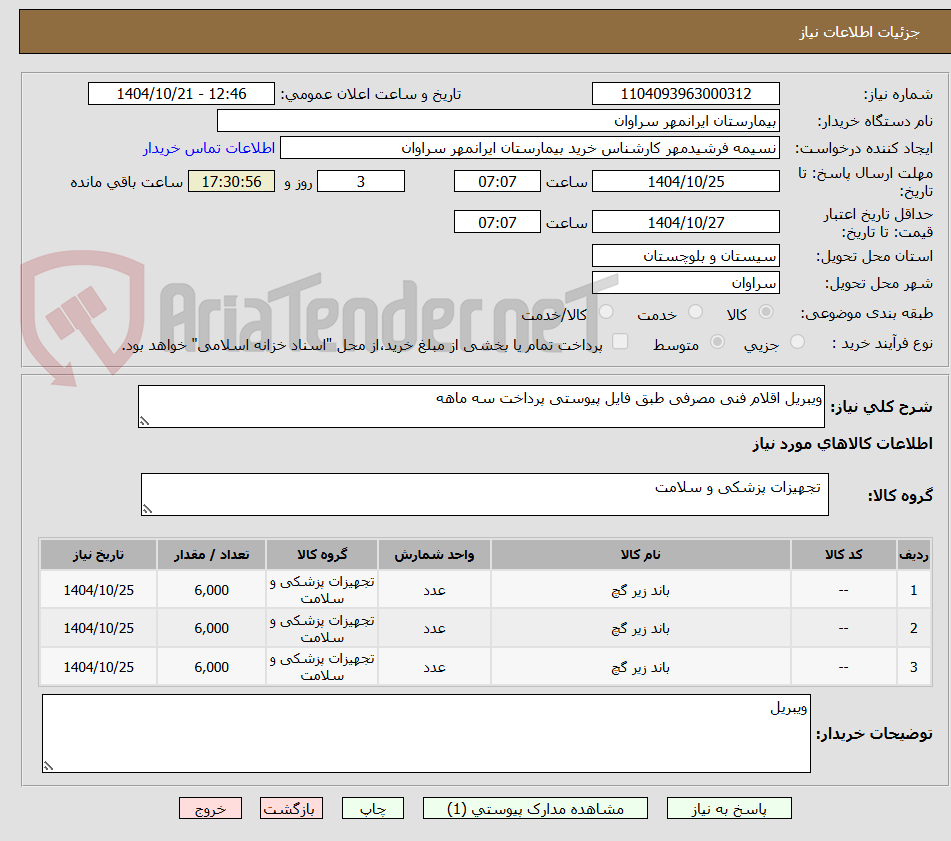Click the پاسخ به نیاز button

(x=729, y=809)
